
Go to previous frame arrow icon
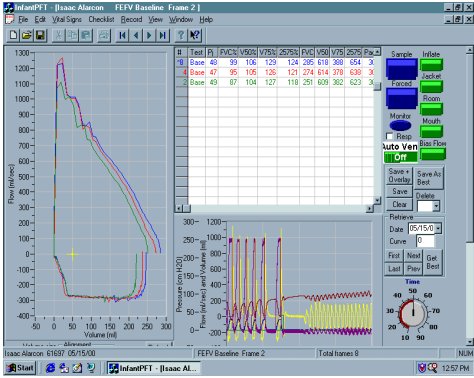click(x=136, y=35)
